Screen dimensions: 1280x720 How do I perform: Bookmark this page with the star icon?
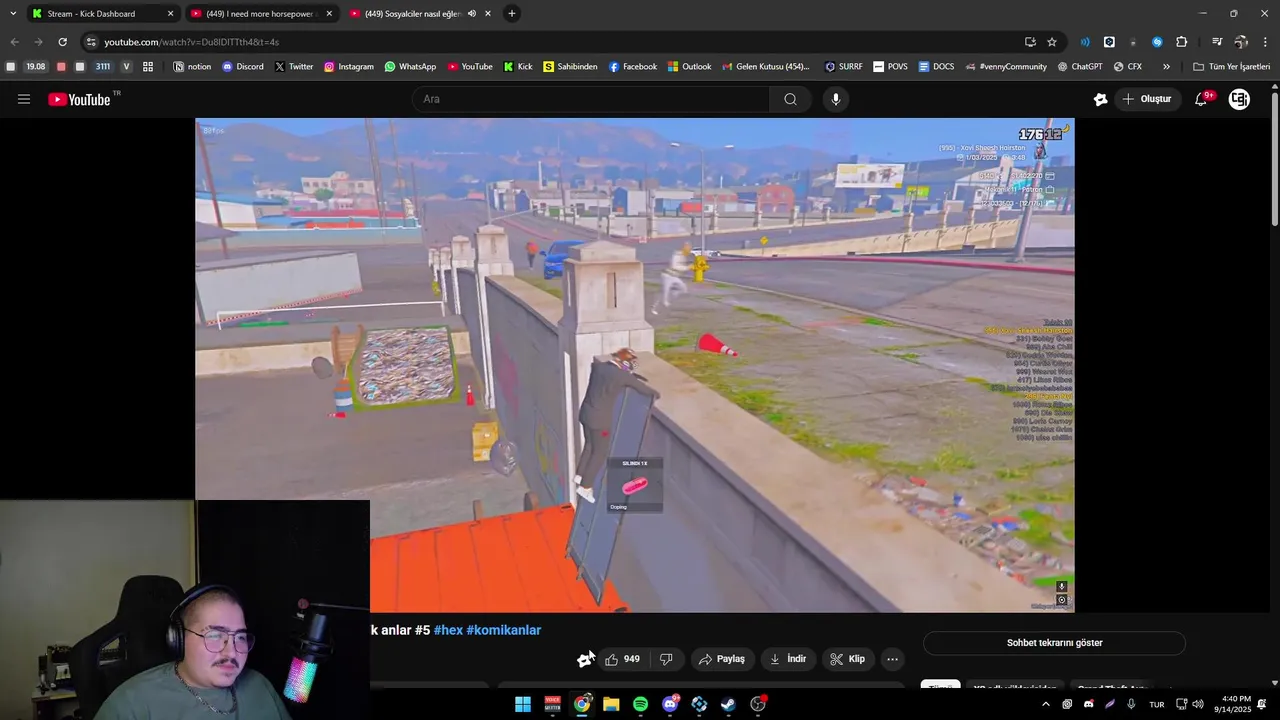pyautogui.click(x=1052, y=42)
